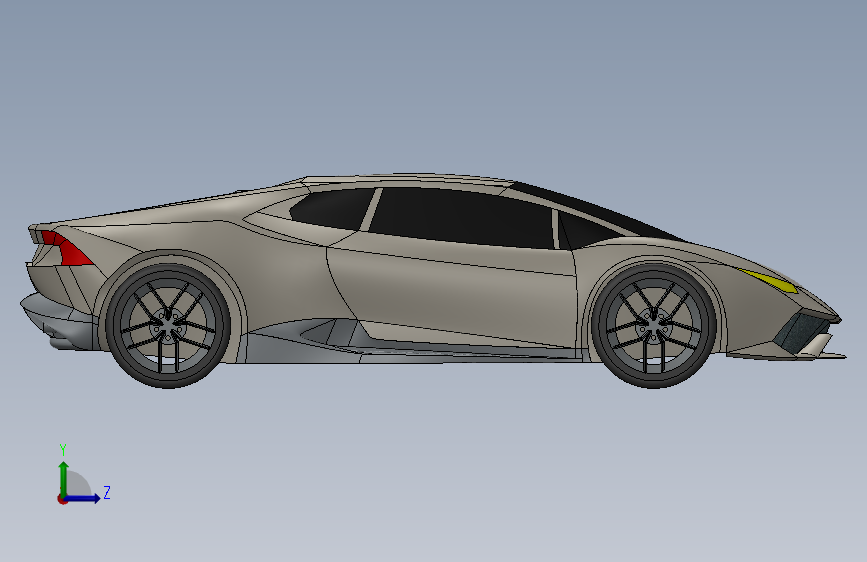Select the rear quarter window glass
867x562 pixels.
332,208
